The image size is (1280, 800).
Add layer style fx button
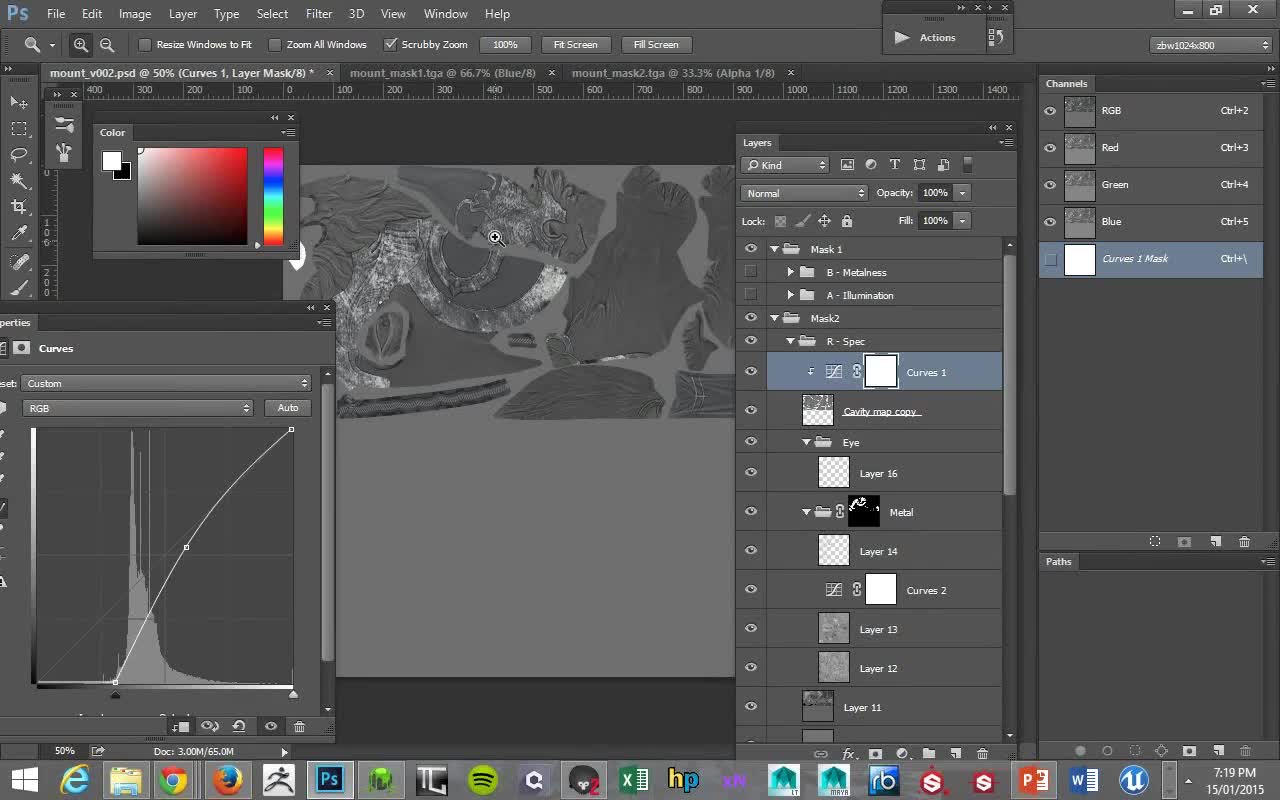849,753
